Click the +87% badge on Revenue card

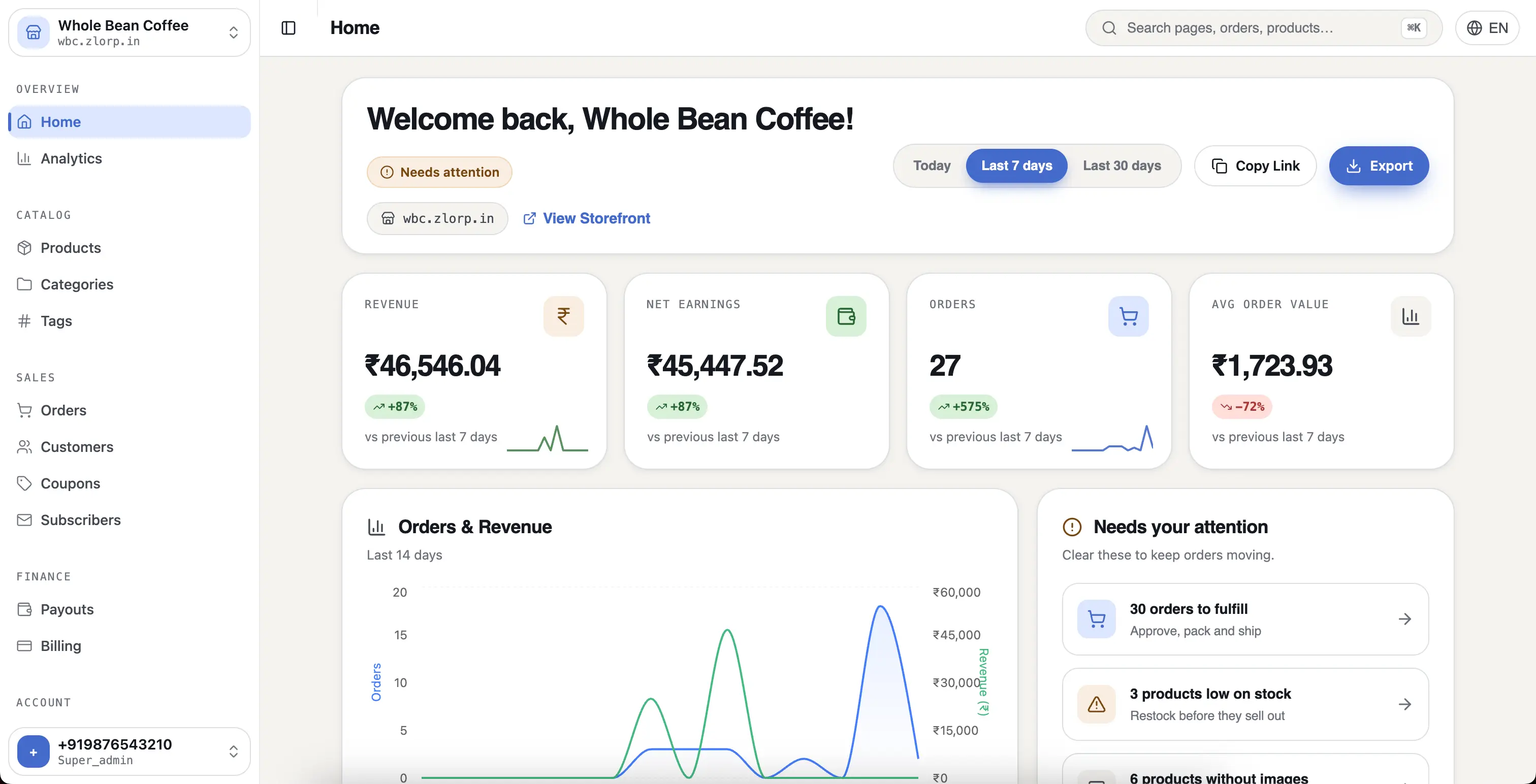395,407
